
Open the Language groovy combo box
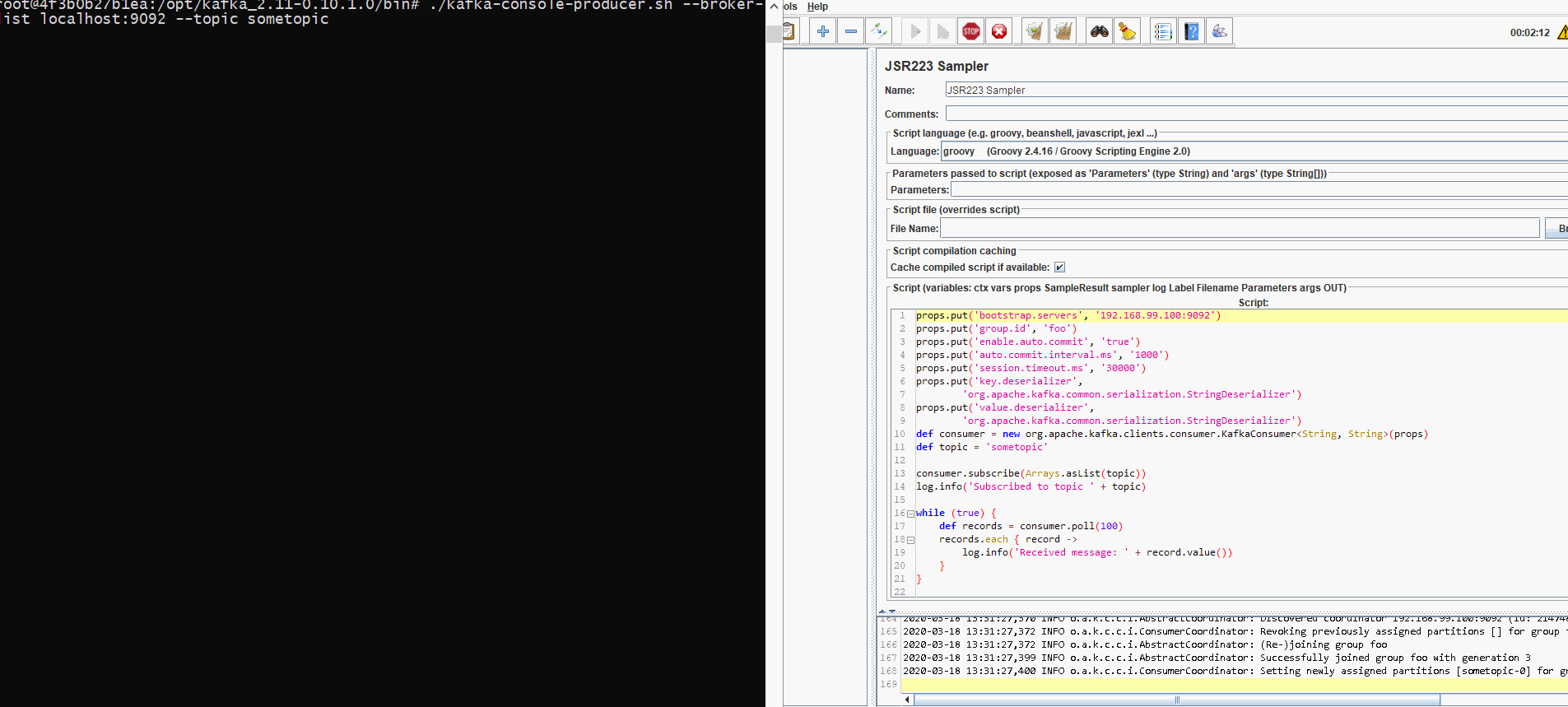pos(1254,151)
